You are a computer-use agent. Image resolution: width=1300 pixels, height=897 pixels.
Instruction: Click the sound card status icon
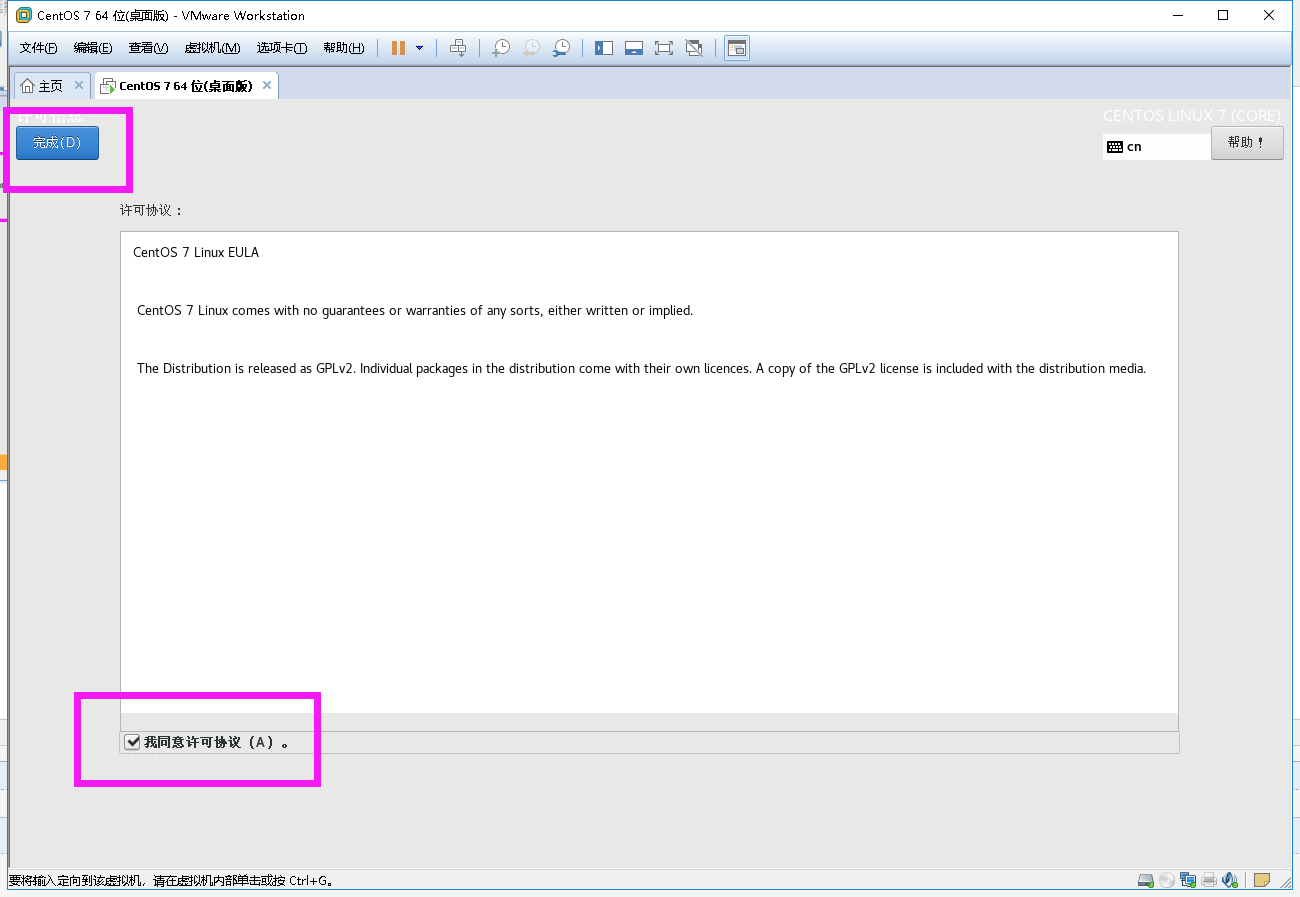1230,881
